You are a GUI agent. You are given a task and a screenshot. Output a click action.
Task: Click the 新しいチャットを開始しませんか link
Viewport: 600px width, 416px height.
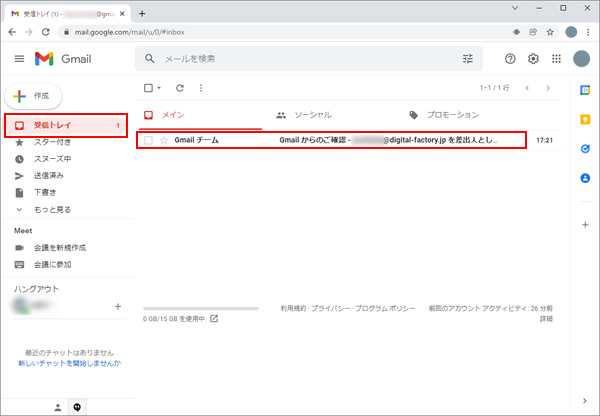coord(69,364)
